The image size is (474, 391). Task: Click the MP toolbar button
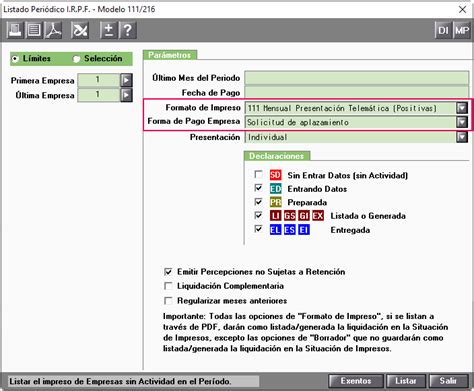pos(462,30)
